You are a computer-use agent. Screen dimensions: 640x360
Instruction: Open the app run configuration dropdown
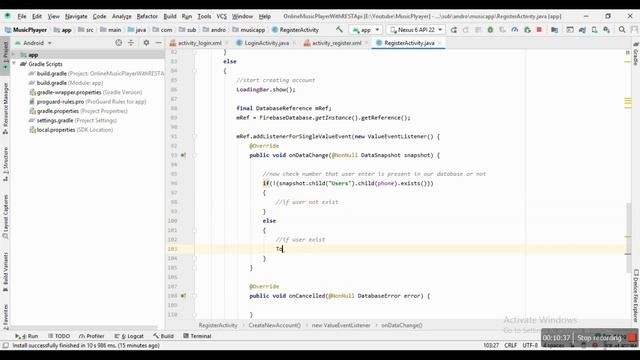(x=366, y=30)
